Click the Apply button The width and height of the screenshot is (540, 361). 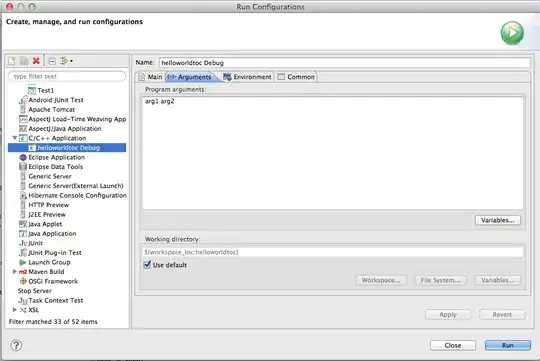448,314
